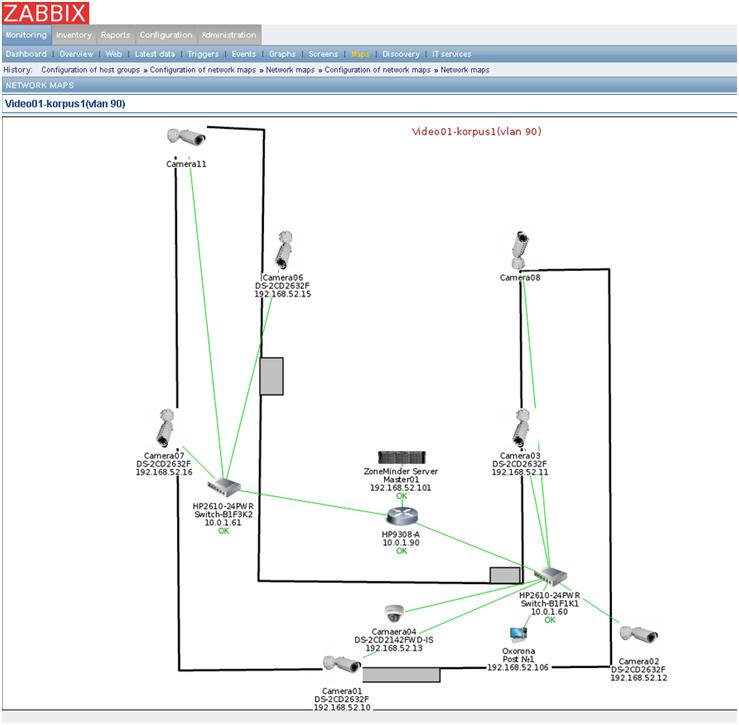
Task: Click the Camera08 camera icon
Action: point(520,250)
